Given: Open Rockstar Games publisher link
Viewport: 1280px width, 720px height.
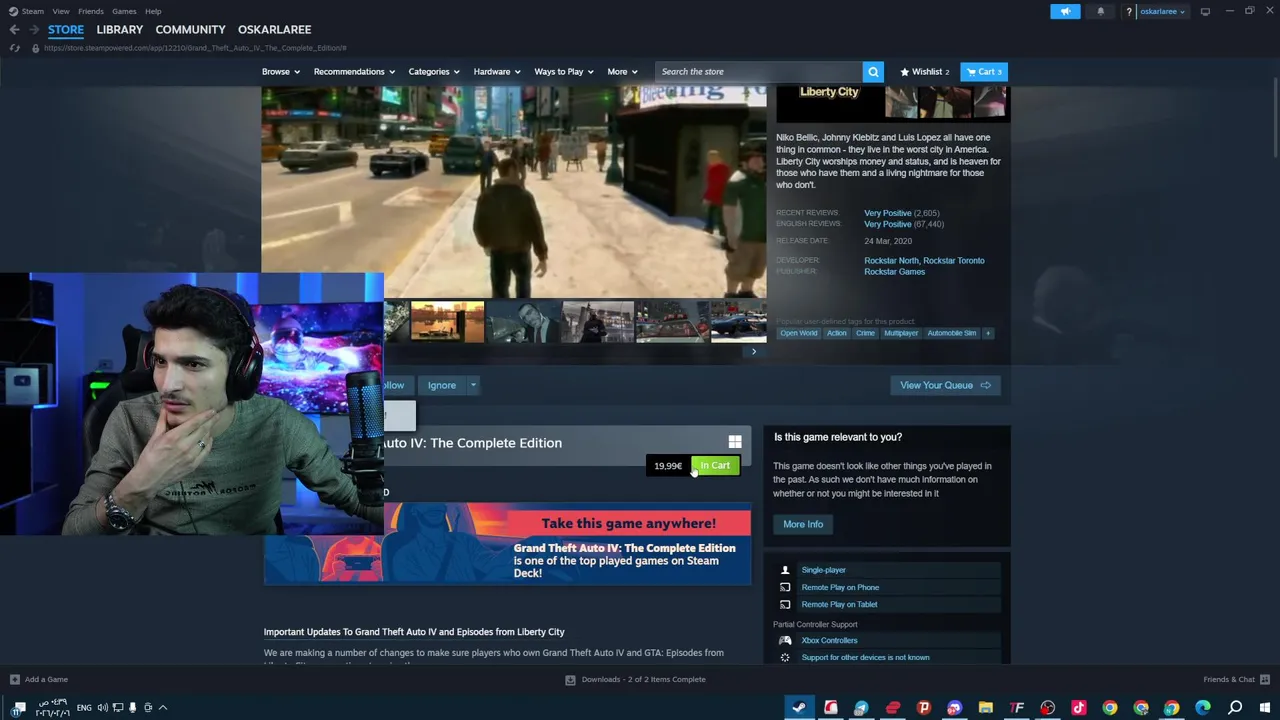Looking at the screenshot, I should coord(894,272).
